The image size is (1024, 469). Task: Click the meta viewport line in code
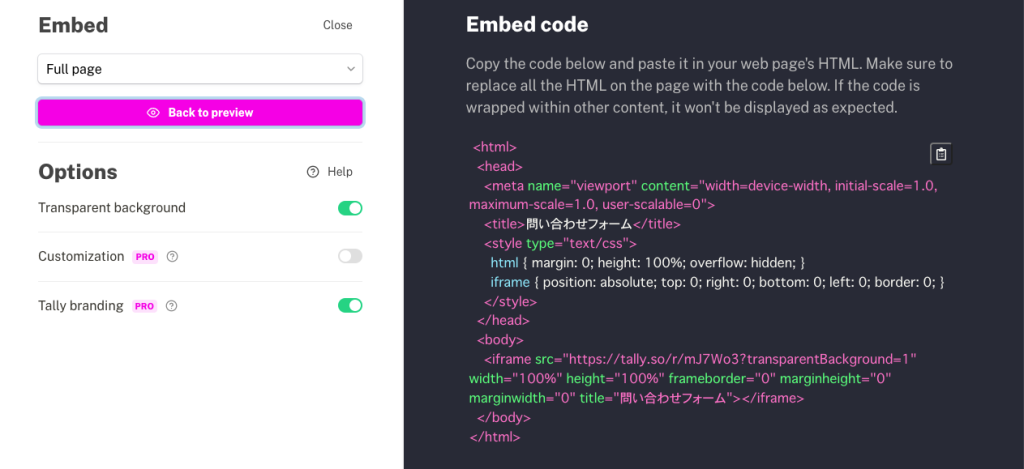705,195
